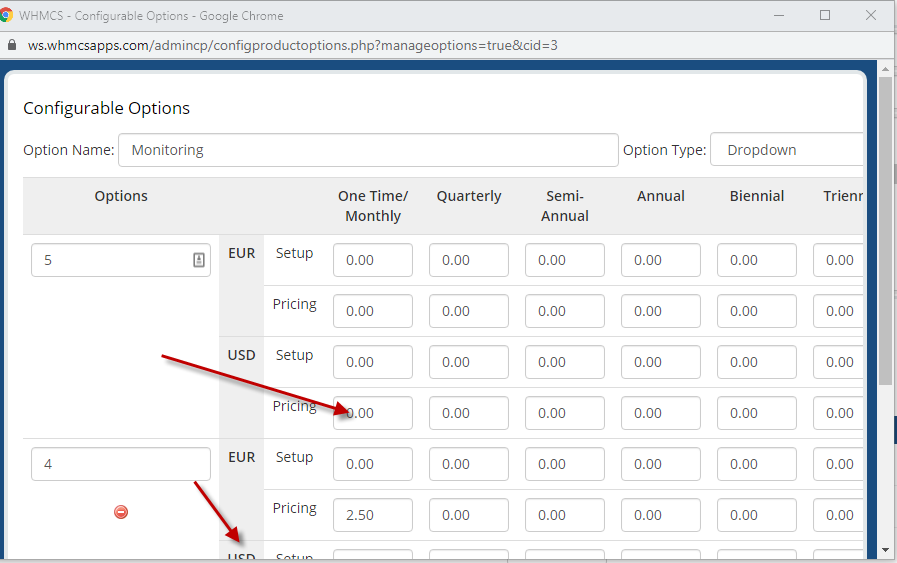Viewport: 897px width, 563px height.
Task: Click the Option Name field containing Monitoring
Action: click(367, 150)
